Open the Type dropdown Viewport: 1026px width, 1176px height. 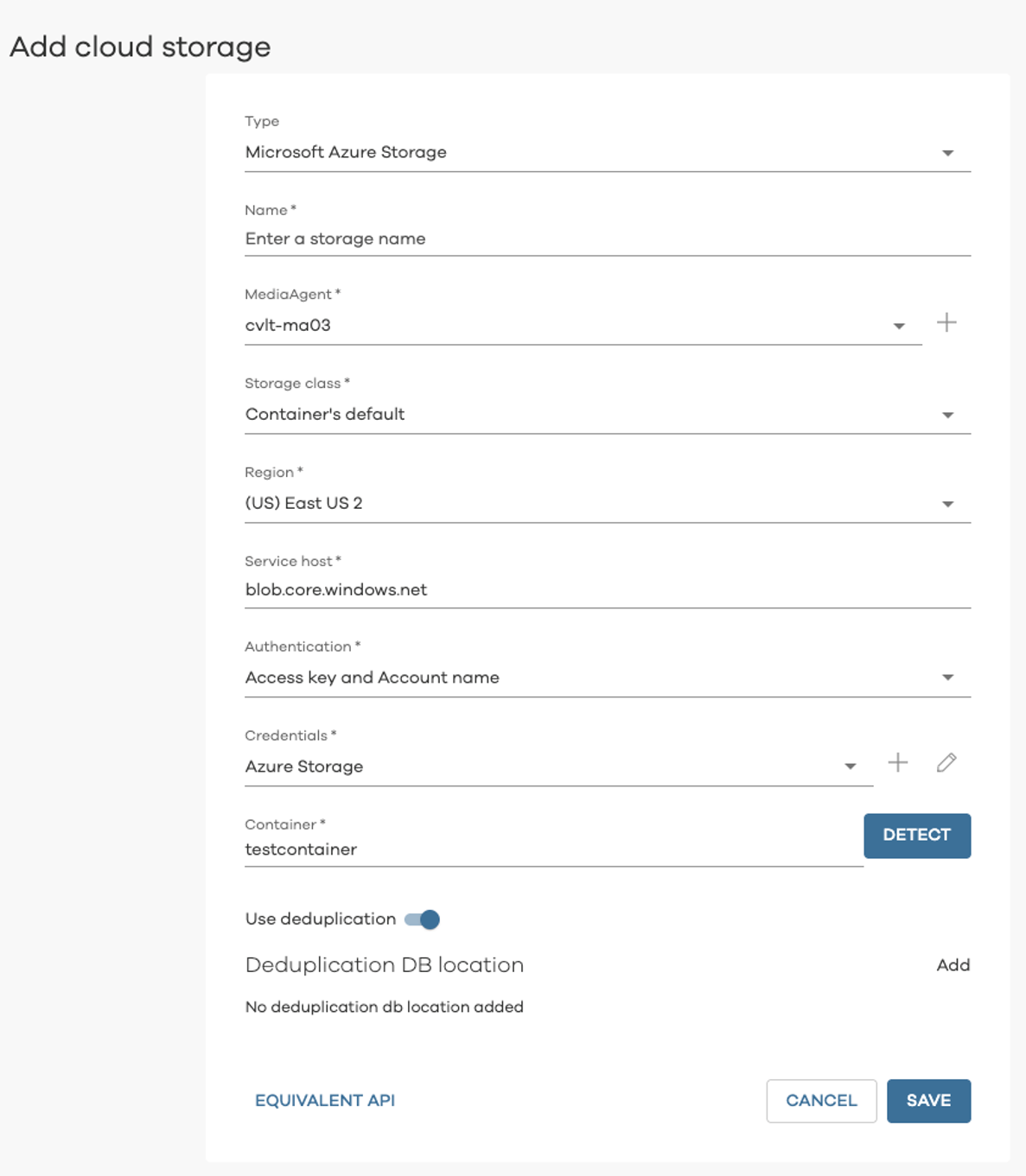tap(947, 153)
